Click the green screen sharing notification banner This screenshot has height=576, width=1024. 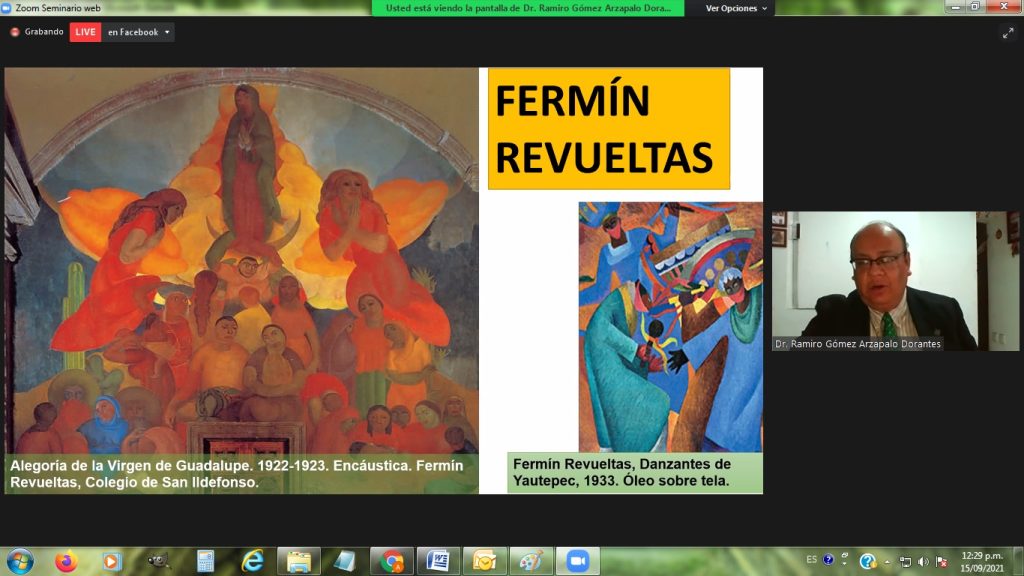[x=528, y=8]
